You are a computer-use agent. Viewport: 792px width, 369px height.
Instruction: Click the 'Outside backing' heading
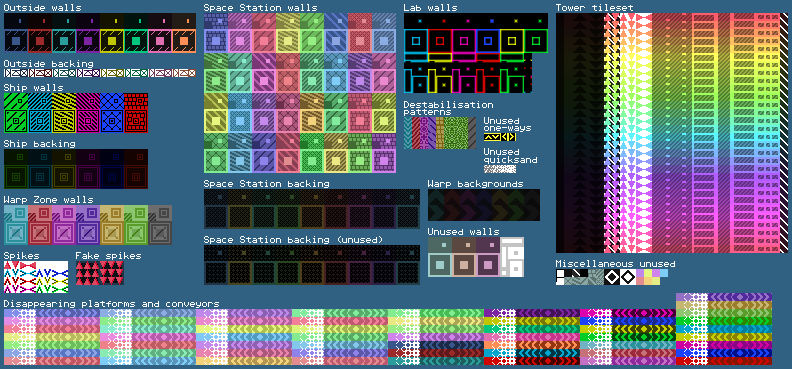point(48,64)
